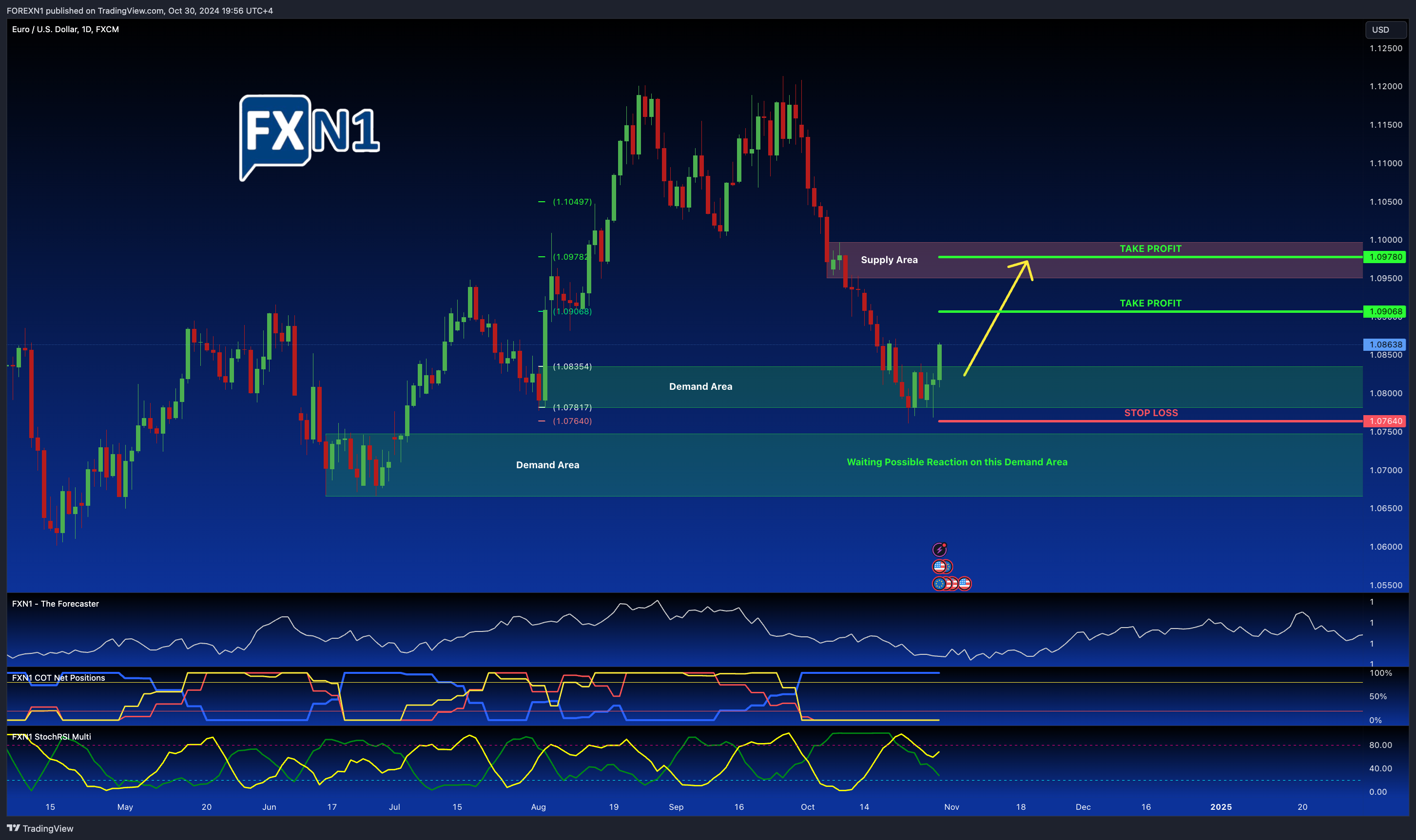Click 1.08000 on the price axis

[x=1386, y=393]
